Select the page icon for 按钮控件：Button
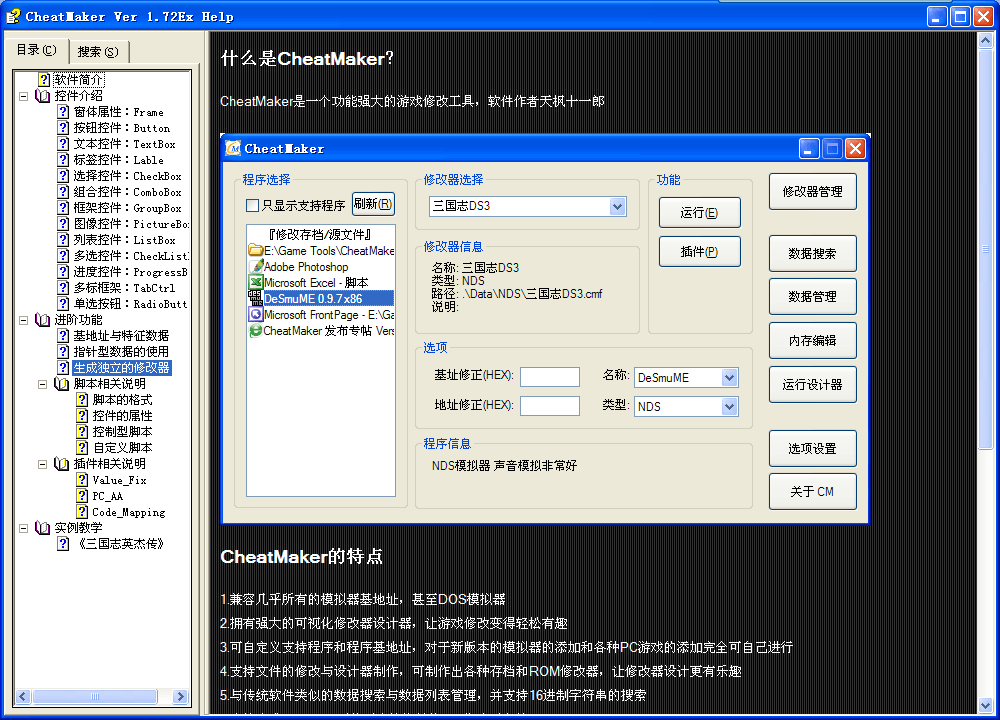Screen dimensions: 1000x720 [x=63, y=128]
